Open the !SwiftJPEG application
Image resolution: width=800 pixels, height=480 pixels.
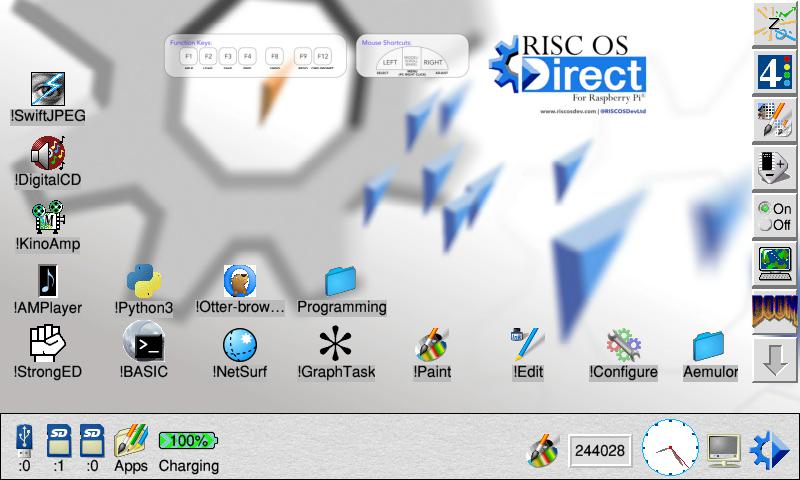pos(47,90)
